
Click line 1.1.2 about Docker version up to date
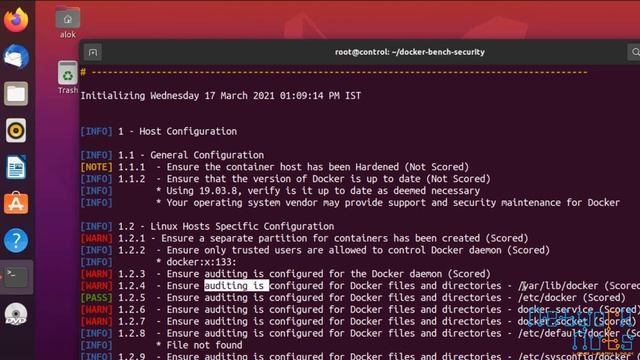pos(286,179)
